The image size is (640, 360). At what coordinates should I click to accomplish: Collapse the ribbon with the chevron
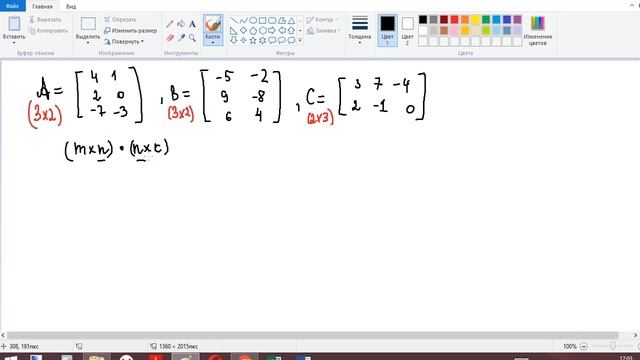[x=632, y=5]
